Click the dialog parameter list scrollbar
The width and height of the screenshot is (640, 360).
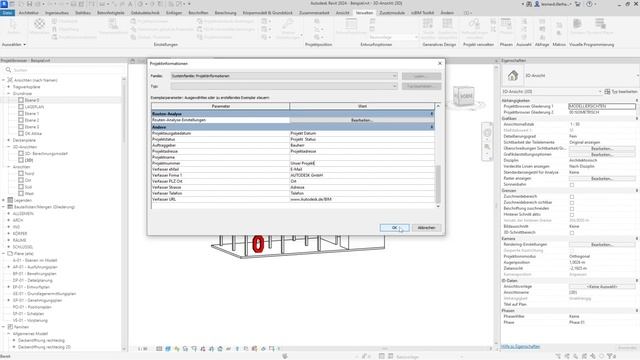pos(438,184)
